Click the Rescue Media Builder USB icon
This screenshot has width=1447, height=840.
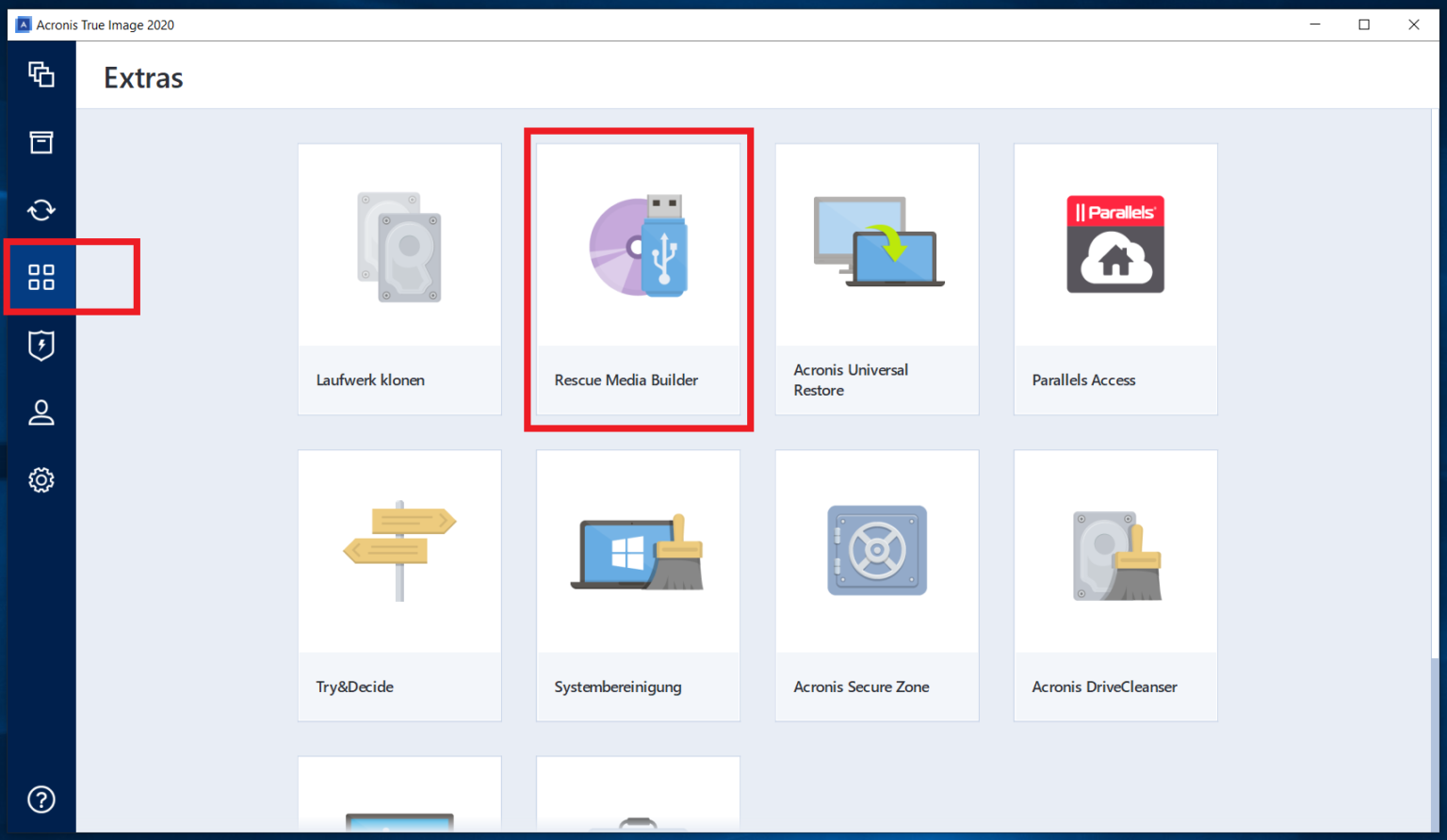pos(639,246)
